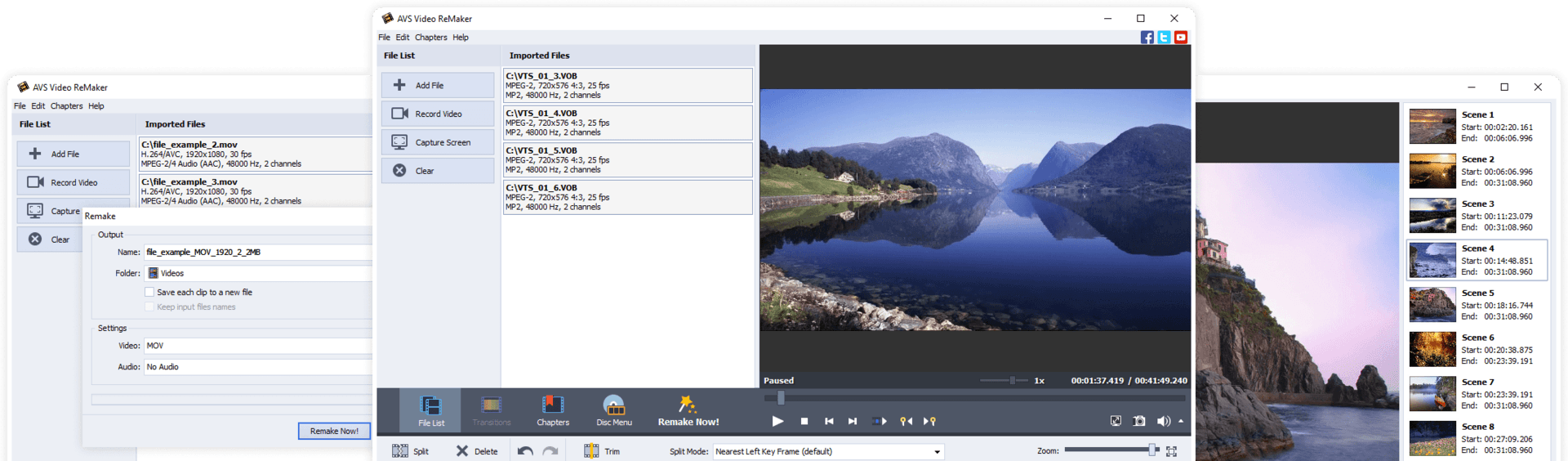Open the volume level arrow beside the speaker
This screenshot has width=1568, height=461.
(x=1181, y=421)
